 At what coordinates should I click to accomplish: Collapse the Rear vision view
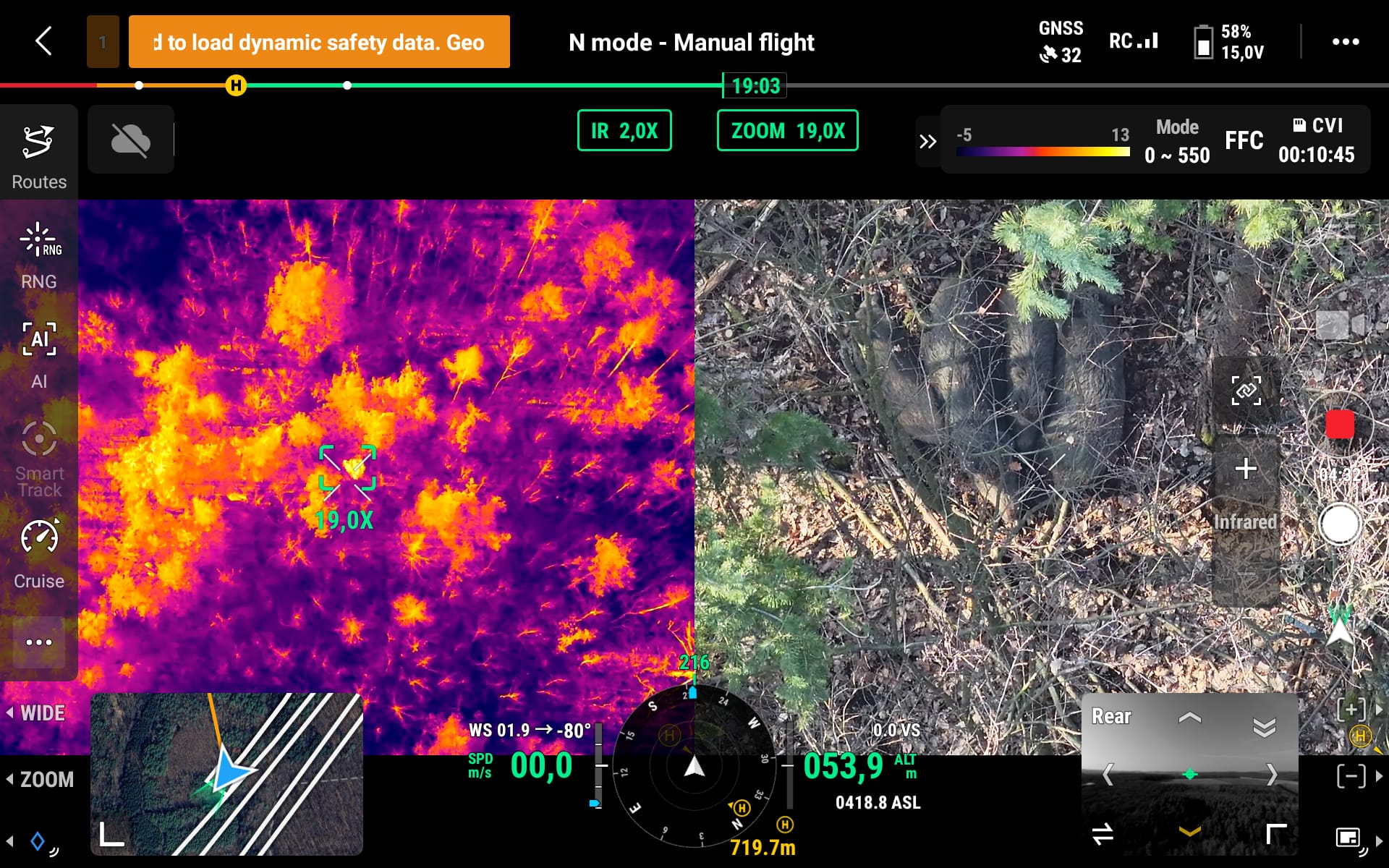[1264, 727]
